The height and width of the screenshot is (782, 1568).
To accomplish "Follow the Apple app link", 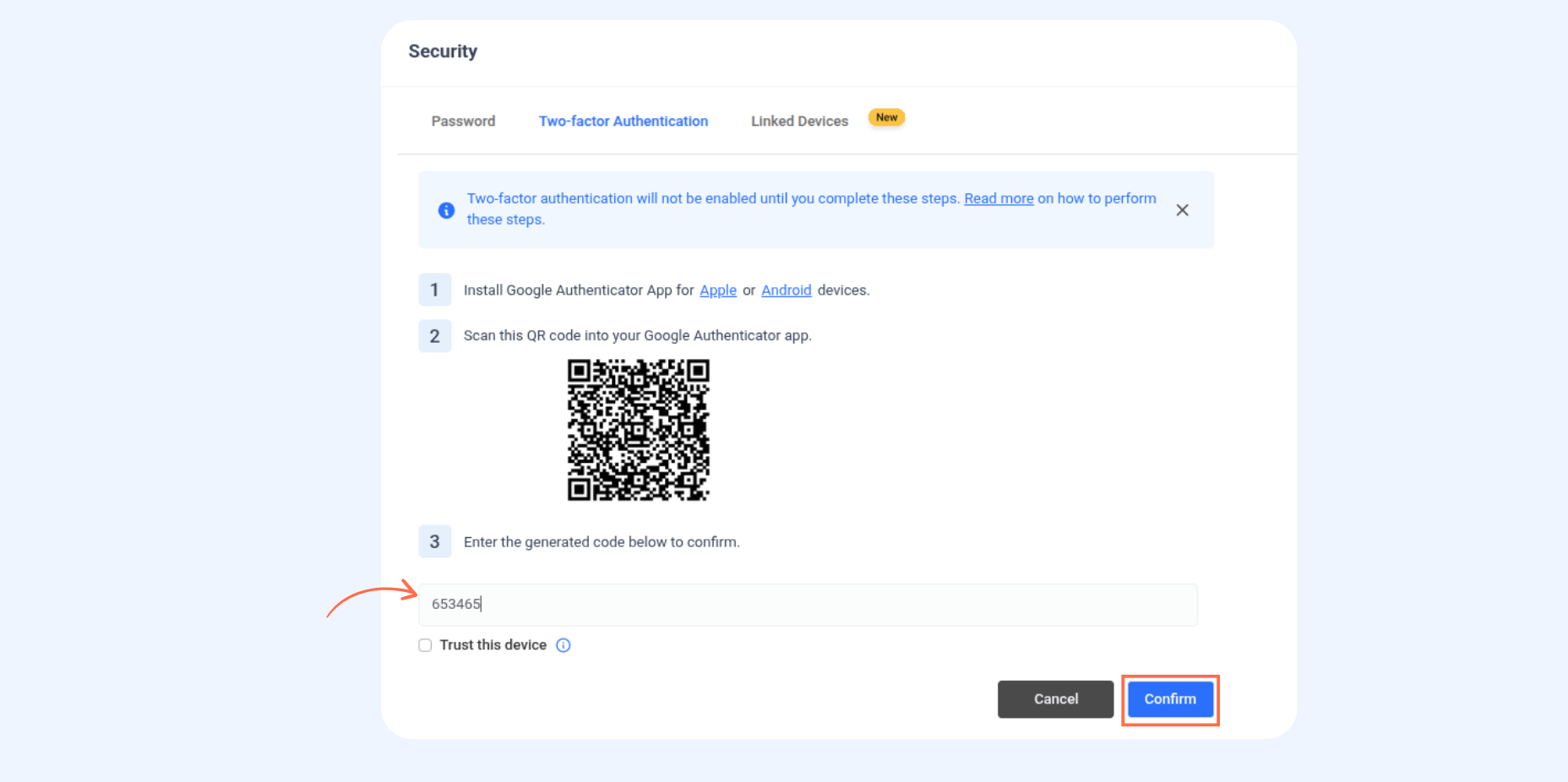I will tap(718, 290).
